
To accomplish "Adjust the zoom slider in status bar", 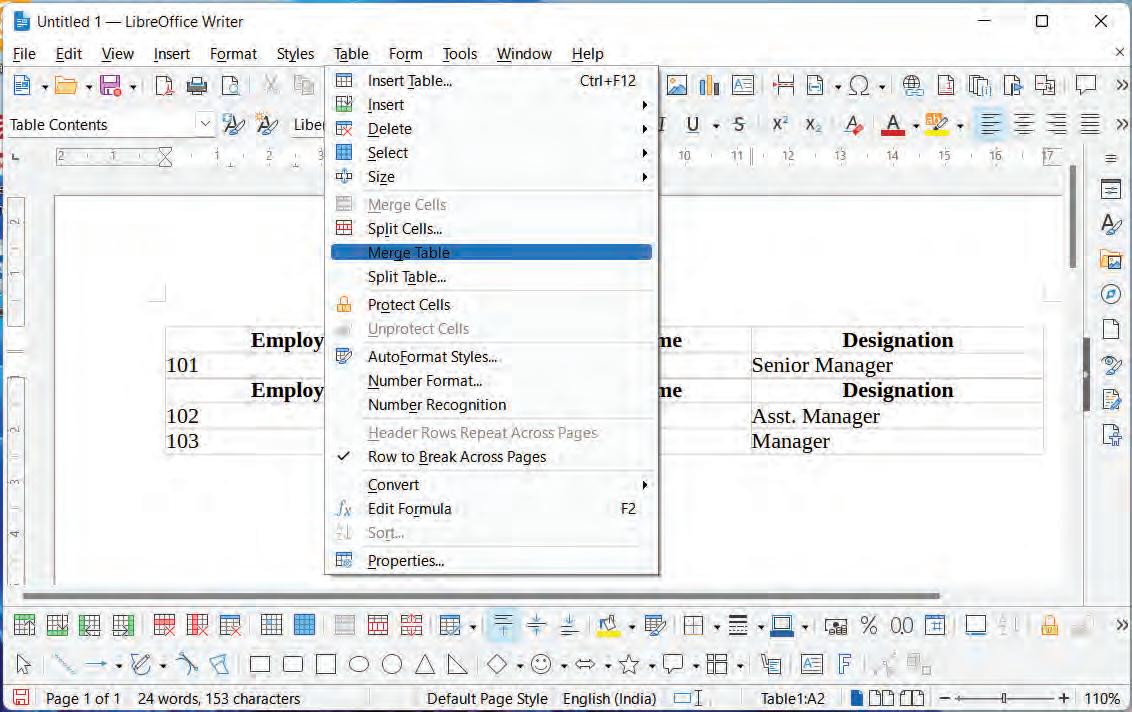I will (1003, 698).
